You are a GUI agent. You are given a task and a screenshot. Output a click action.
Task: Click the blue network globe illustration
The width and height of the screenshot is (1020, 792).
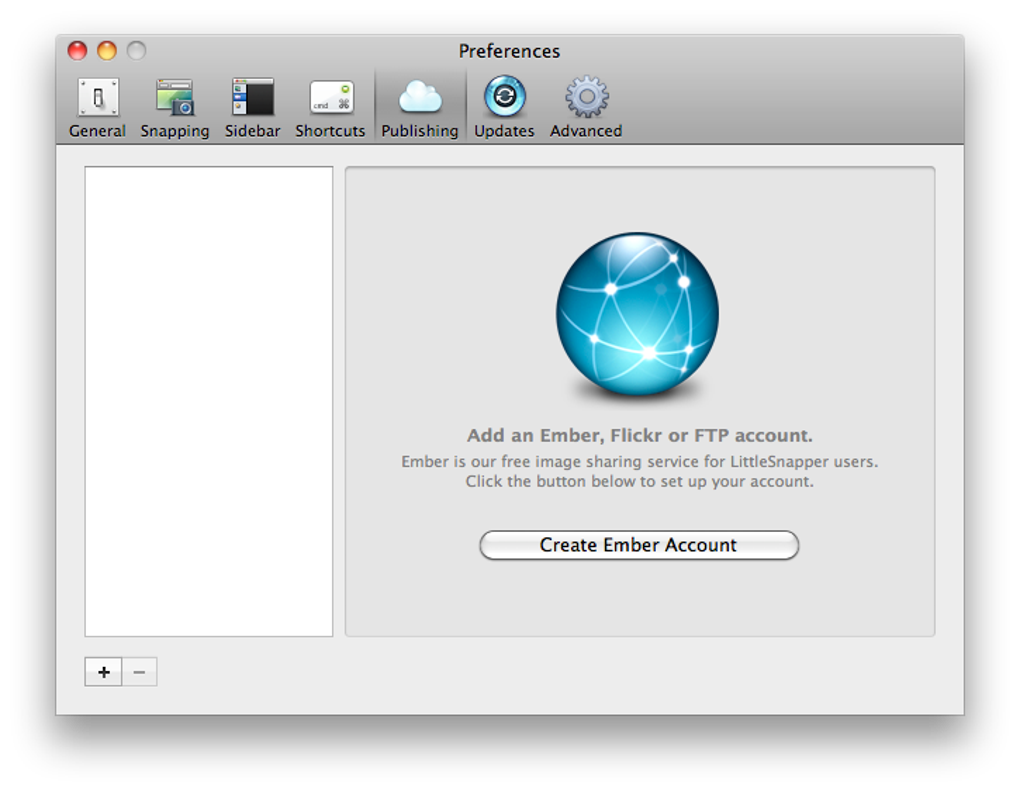(638, 315)
